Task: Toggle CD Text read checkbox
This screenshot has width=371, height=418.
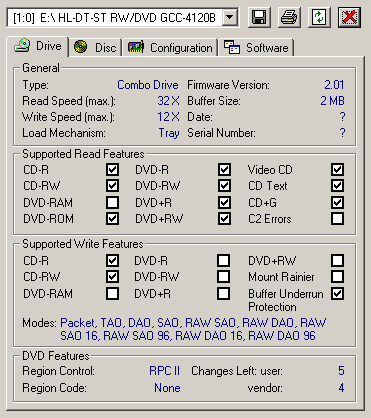Action: [x=337, y=185]
